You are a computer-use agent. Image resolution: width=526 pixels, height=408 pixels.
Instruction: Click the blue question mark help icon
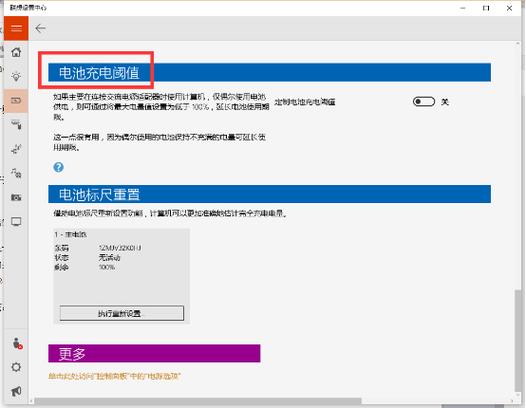pyautogui.click(x=58, y=167)
